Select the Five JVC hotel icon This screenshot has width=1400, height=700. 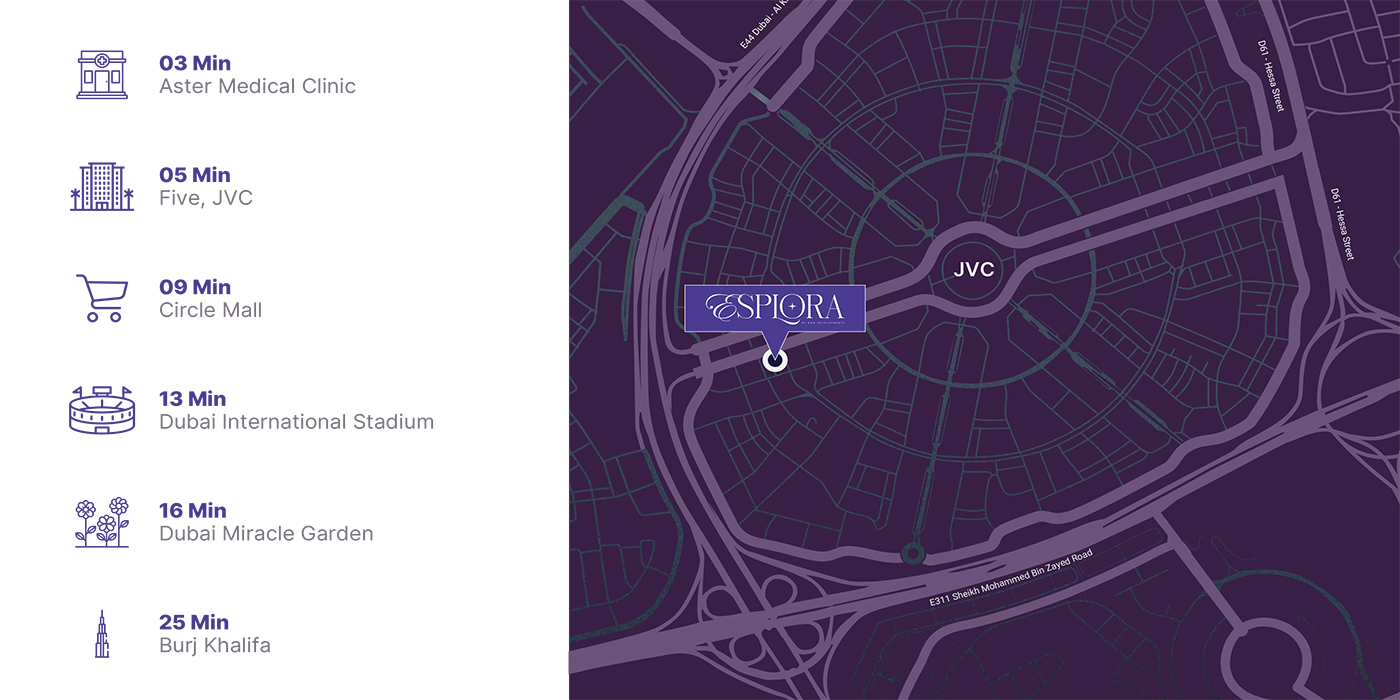point(102,187)
